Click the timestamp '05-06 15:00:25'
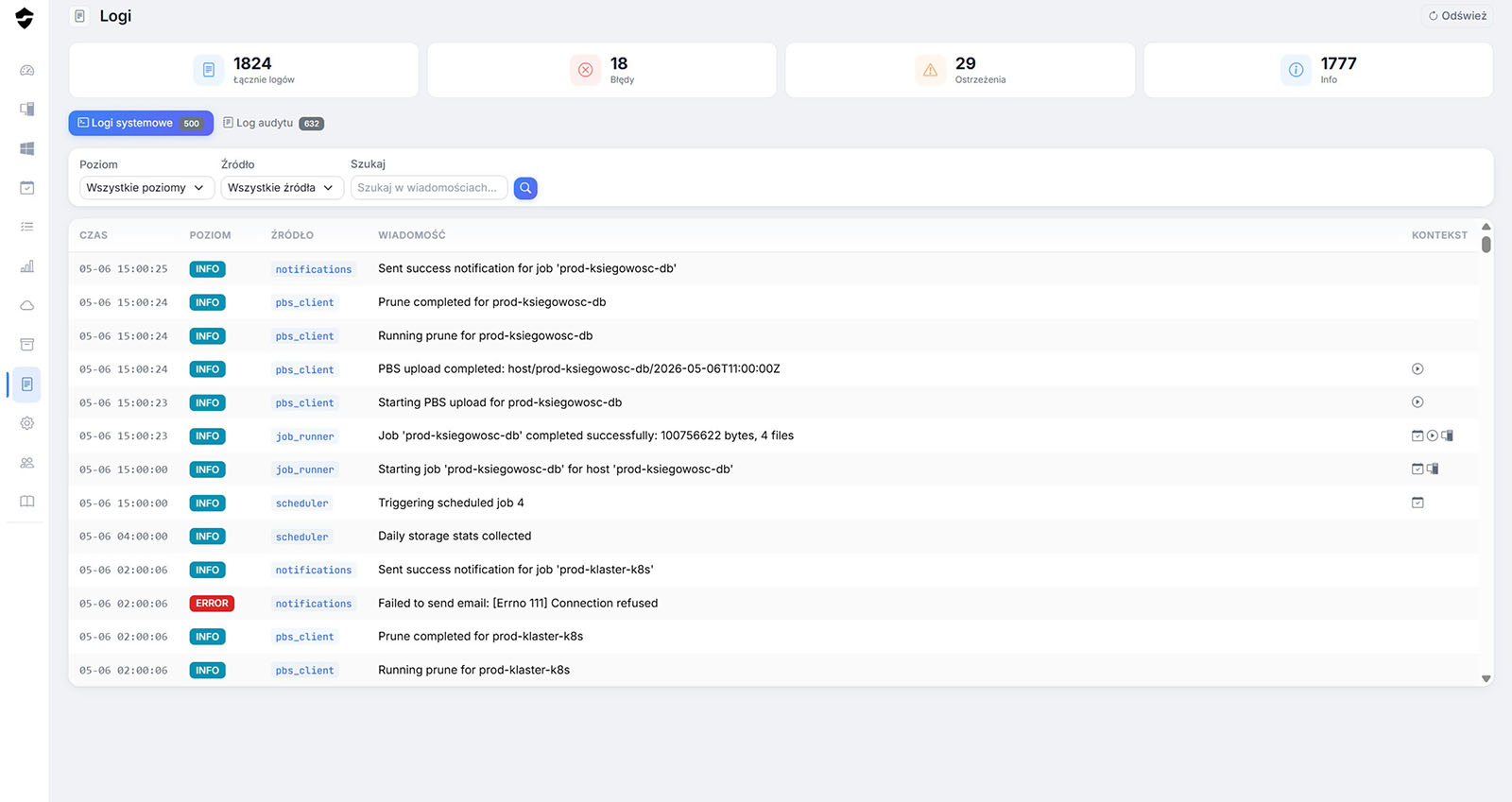 [x=124, y=269]
